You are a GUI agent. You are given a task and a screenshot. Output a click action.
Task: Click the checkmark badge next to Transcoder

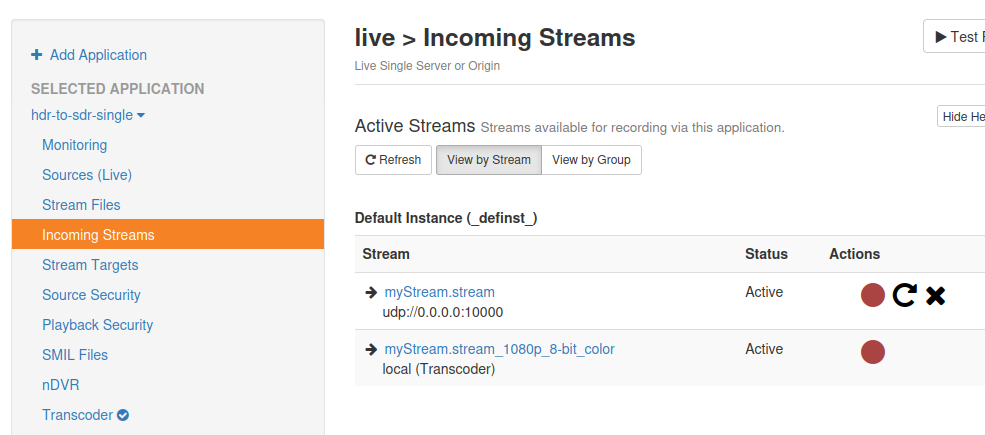[123, 415]
